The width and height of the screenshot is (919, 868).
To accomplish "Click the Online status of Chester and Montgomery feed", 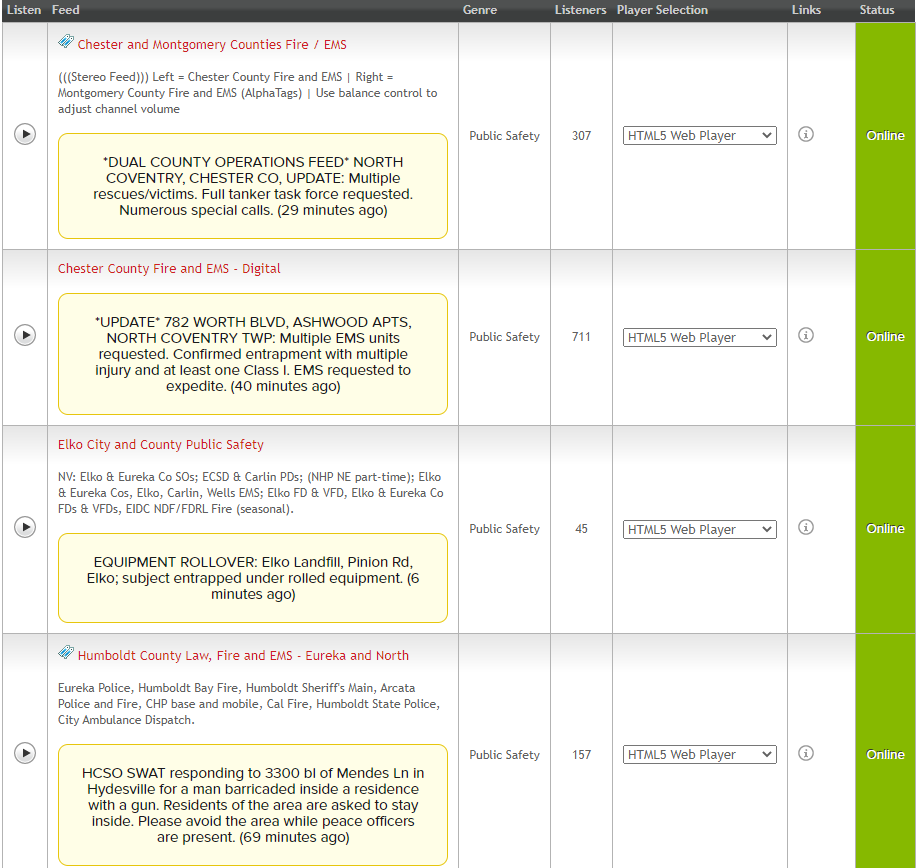I will point(885,135).
